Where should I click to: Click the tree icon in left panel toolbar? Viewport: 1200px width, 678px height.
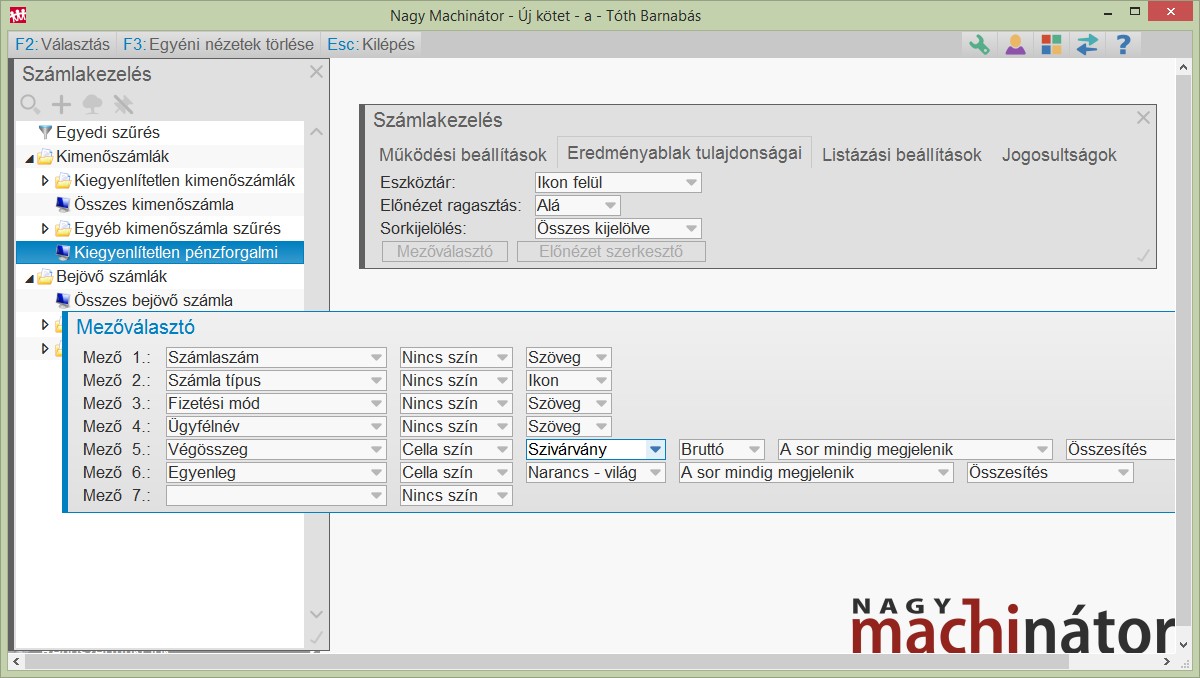coord(92,104)
